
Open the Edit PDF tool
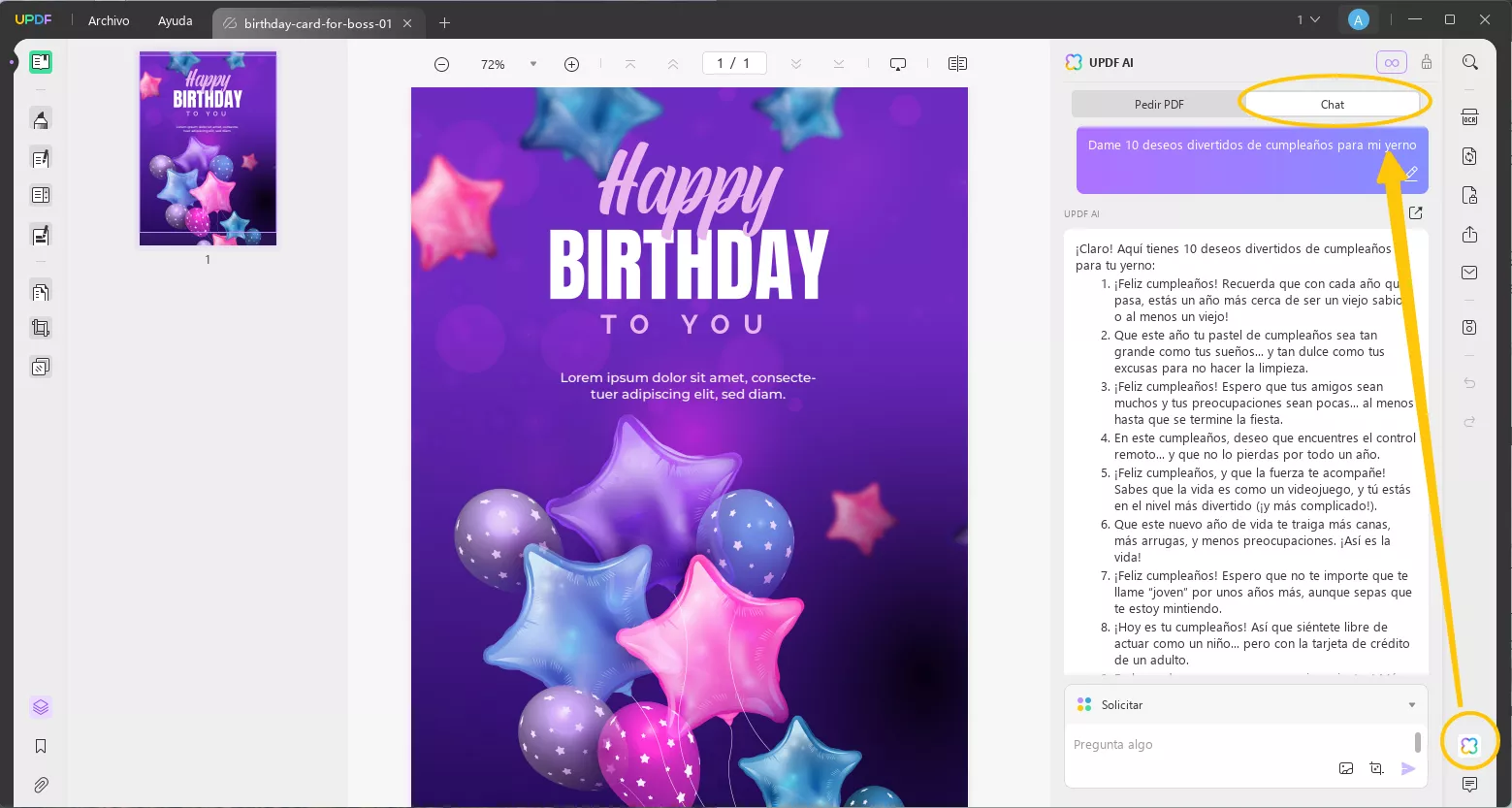point(41,158)
